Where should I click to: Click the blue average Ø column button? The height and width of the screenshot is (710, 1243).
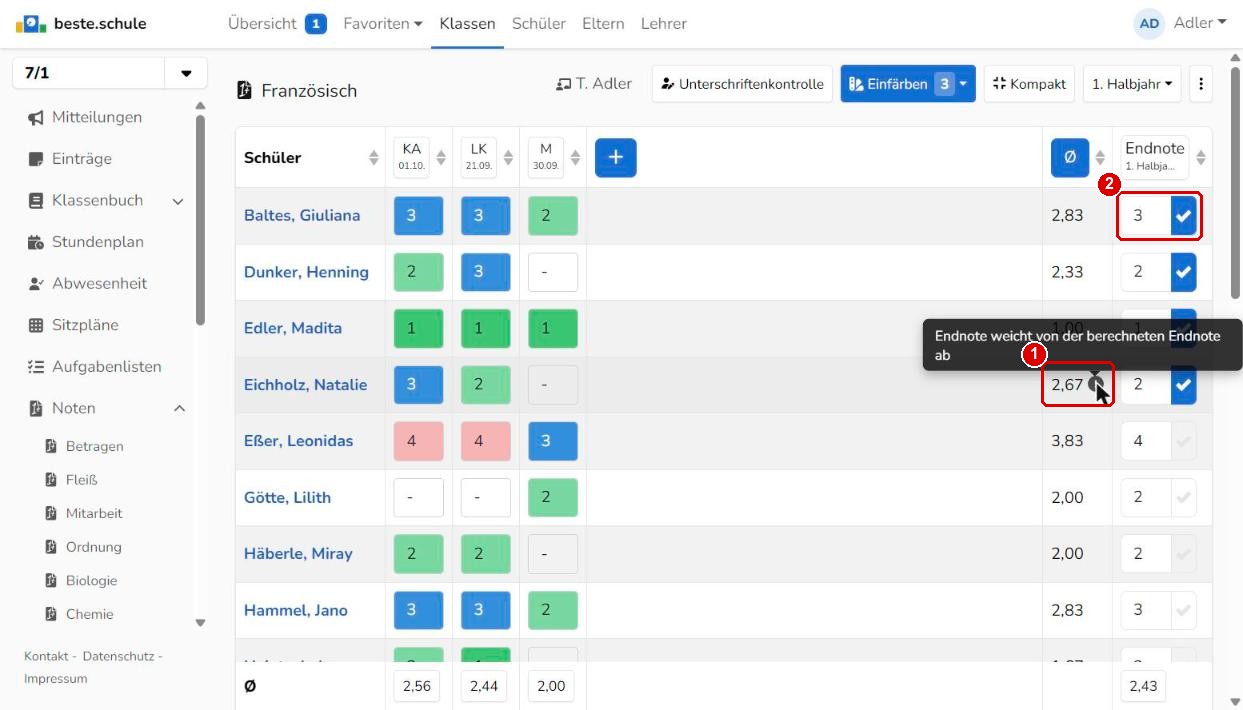coord(1070,157)
